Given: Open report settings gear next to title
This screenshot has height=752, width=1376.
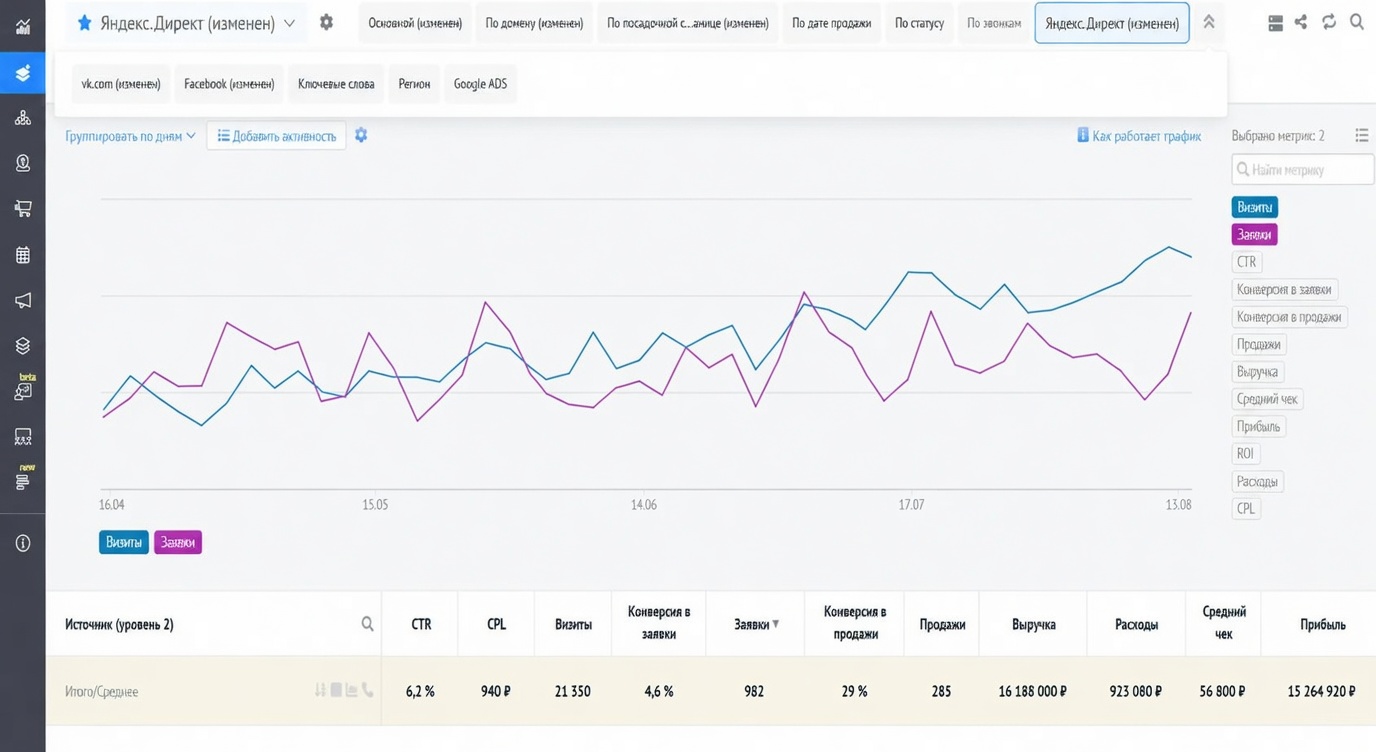Looking at the screenshot, I should (326, 22).
